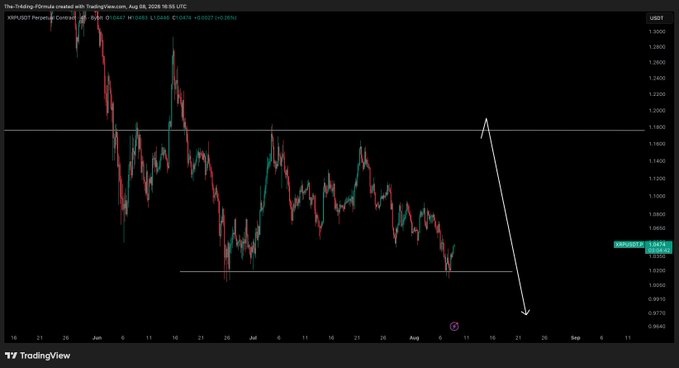This screenshot has width=679, height=368.
Task: Click the open value O1.0447 in legend
Action: click(114, 18)
